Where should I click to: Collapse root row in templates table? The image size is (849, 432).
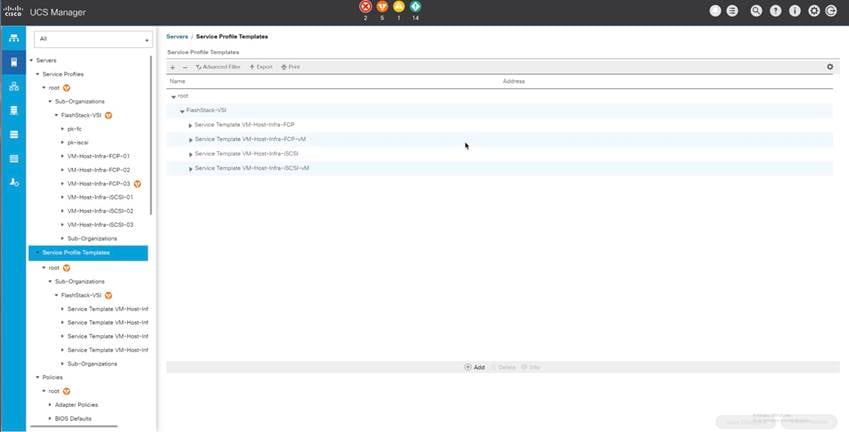(173, 97)
